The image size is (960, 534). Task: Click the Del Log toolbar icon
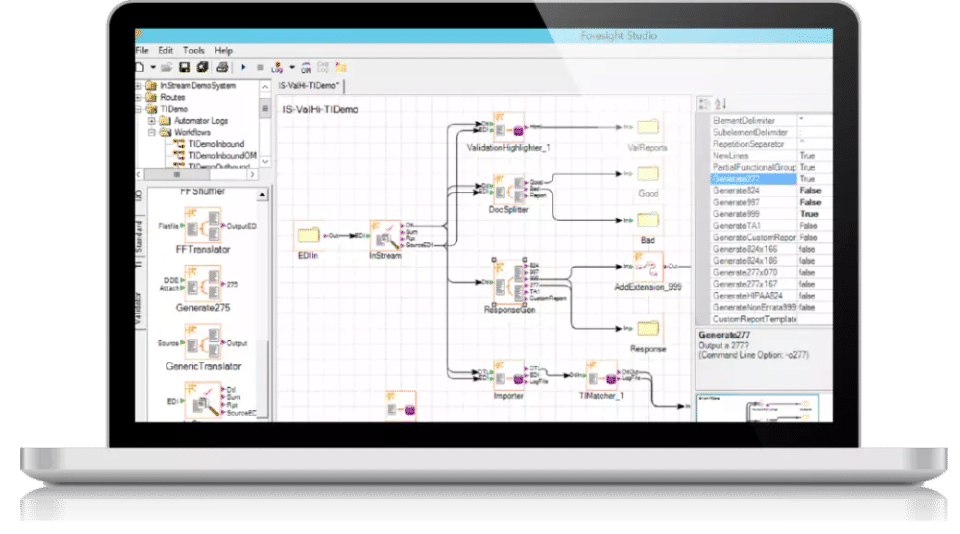323,67
